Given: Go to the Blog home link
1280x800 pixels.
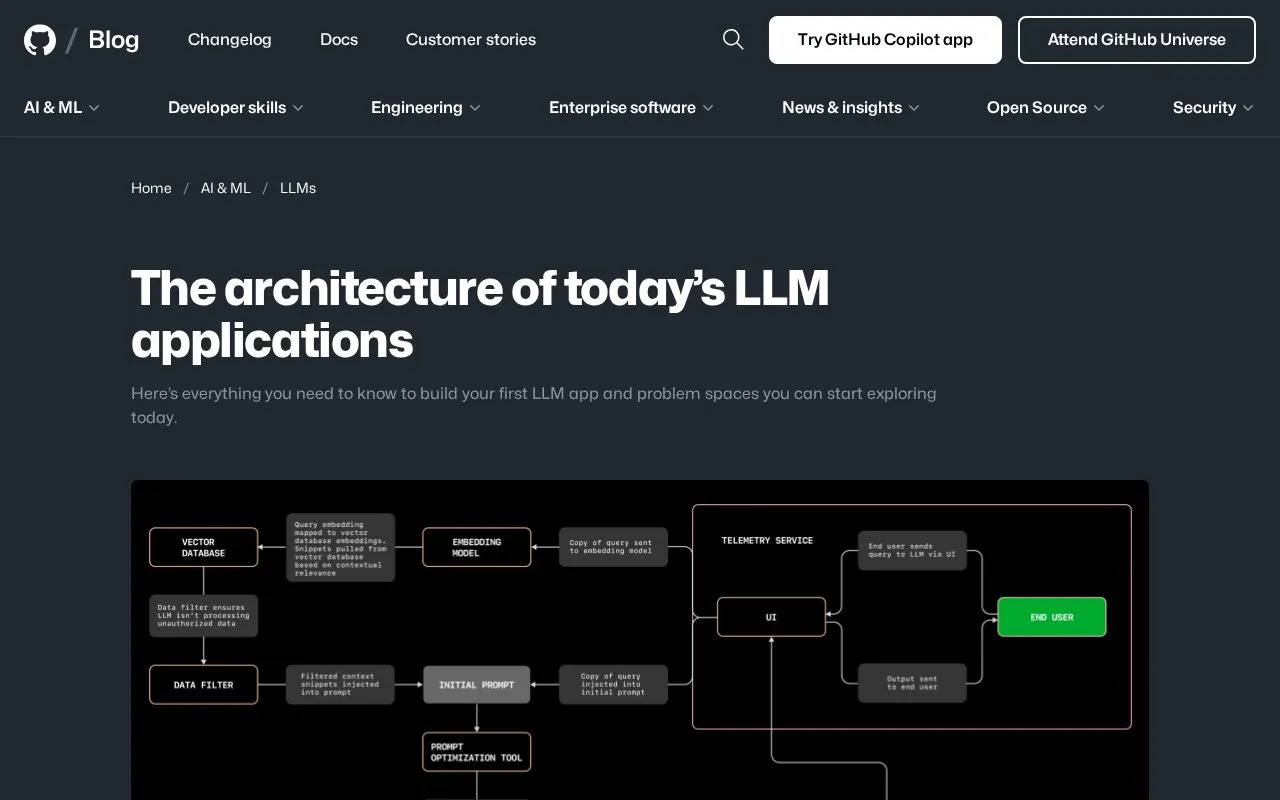Looking at the screenshot, I should coord(114,40).
